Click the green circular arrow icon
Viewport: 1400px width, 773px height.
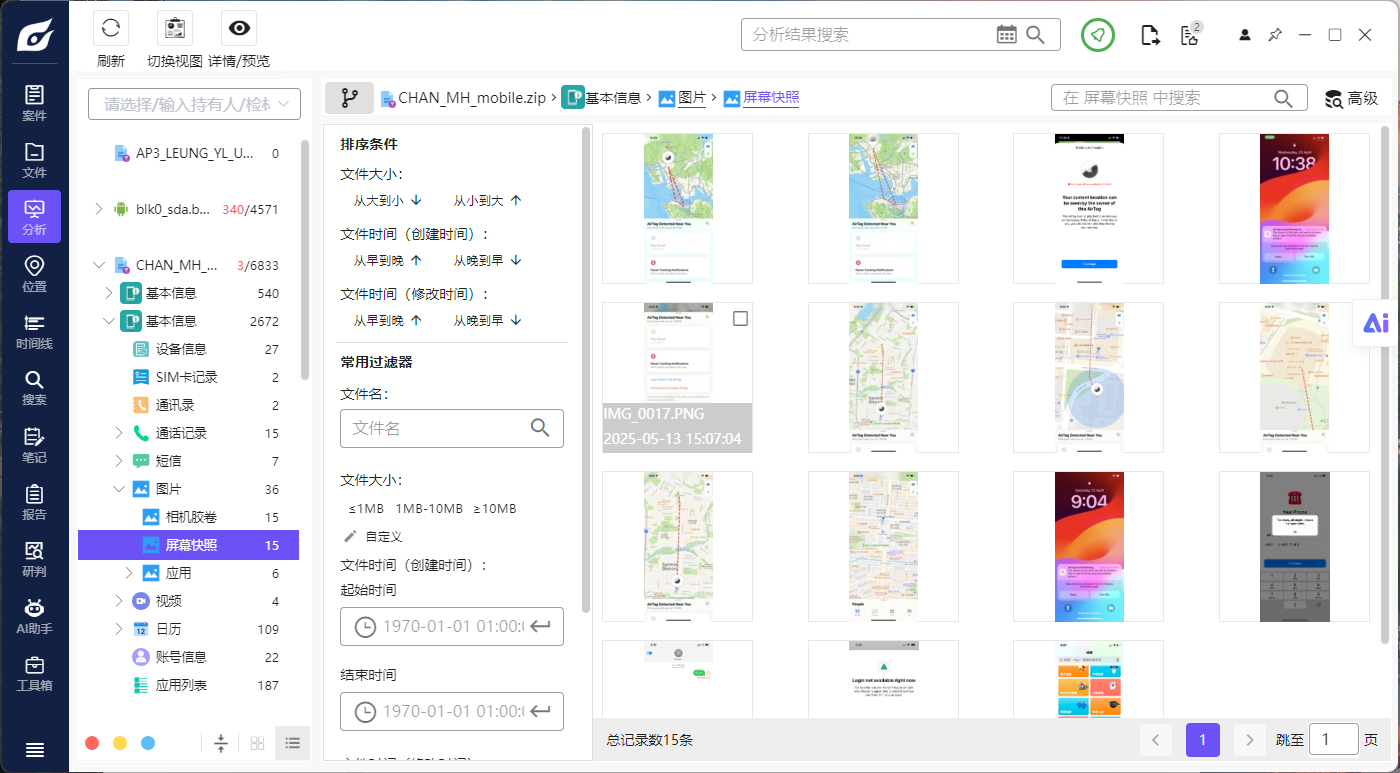[x=1098, y=35]
